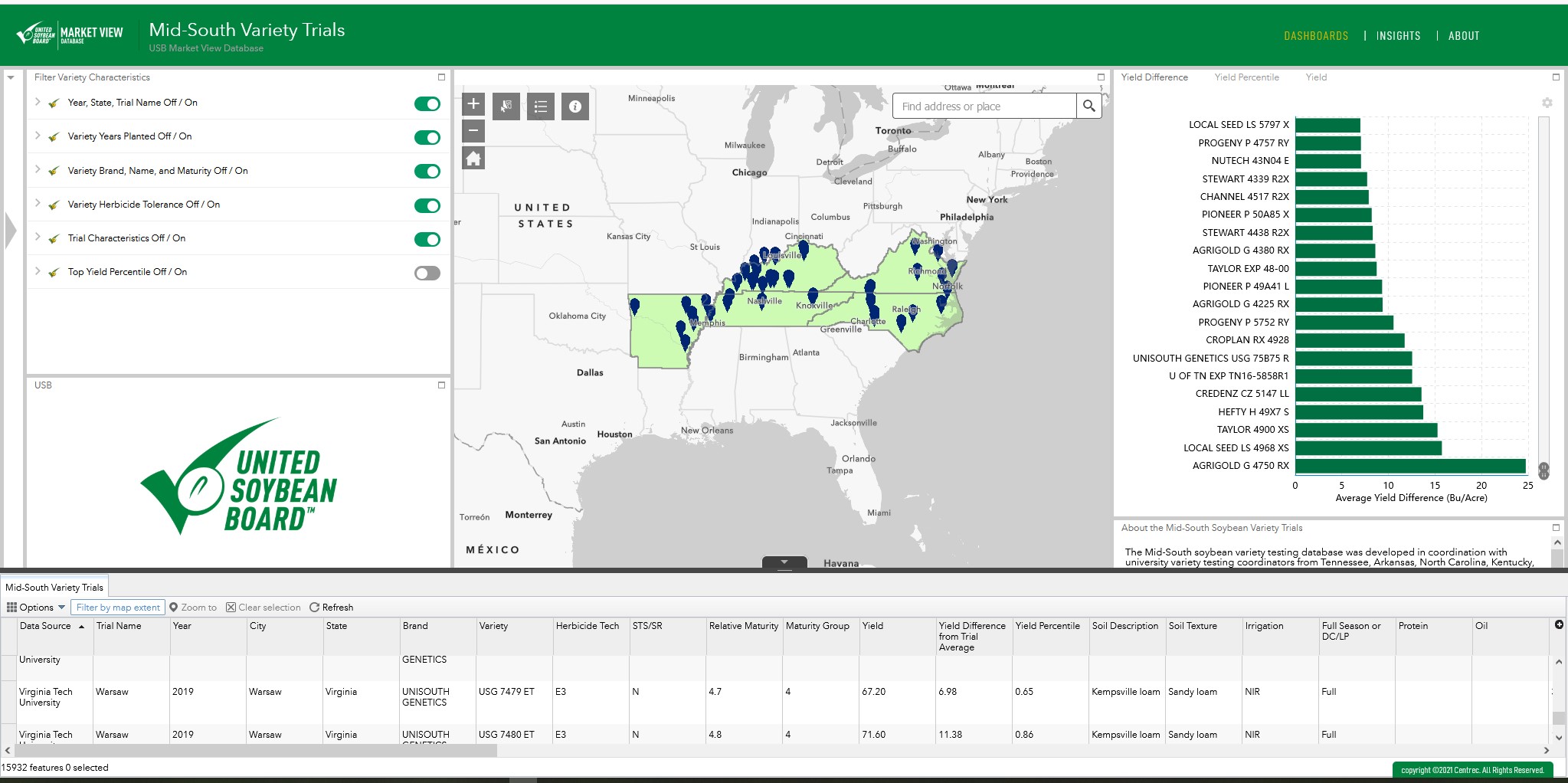1568x783 pixels.
Task: Click the map search magnifier icon
Action: [x=1088, y=106]
